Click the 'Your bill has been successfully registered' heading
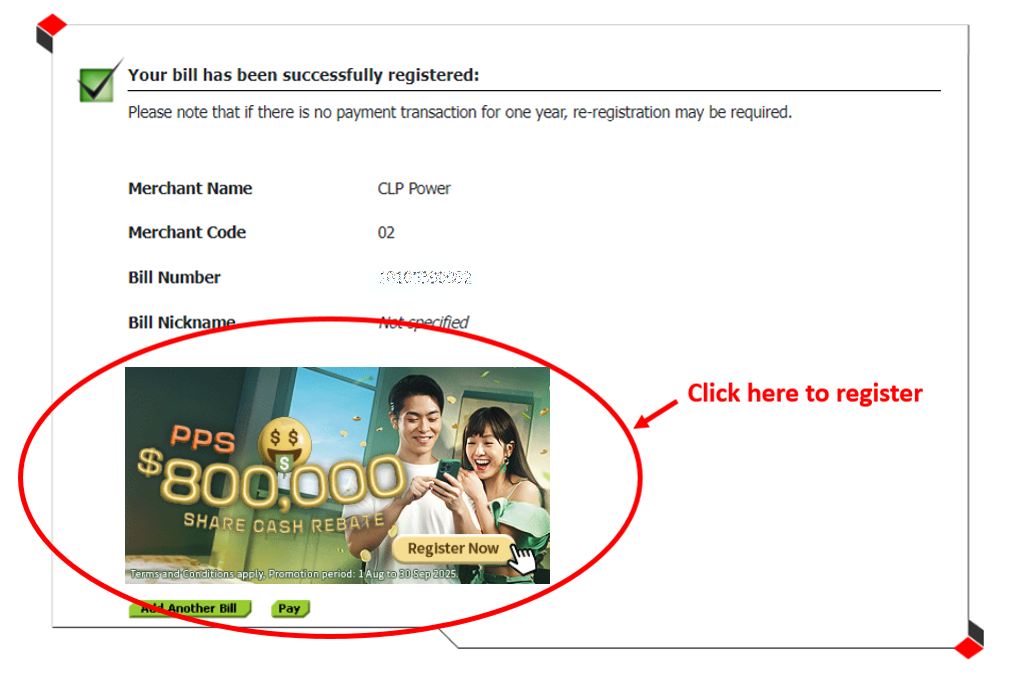This screenshot has height=682, width=1022. point(303,75)
